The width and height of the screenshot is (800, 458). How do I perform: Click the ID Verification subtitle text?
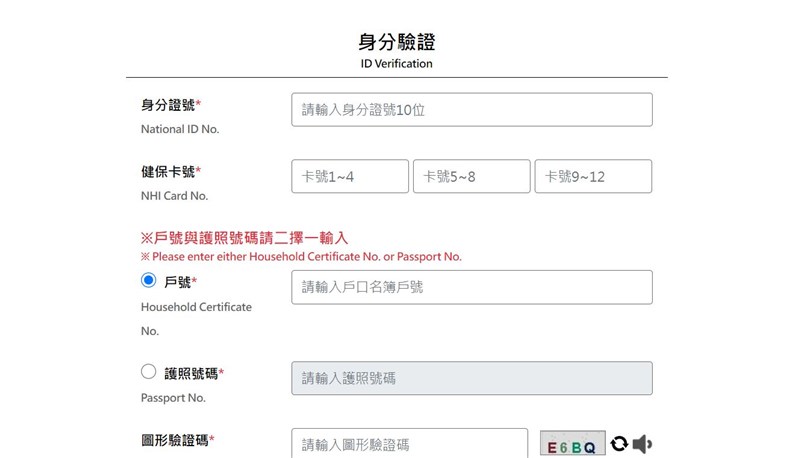(x=397, y=64)
